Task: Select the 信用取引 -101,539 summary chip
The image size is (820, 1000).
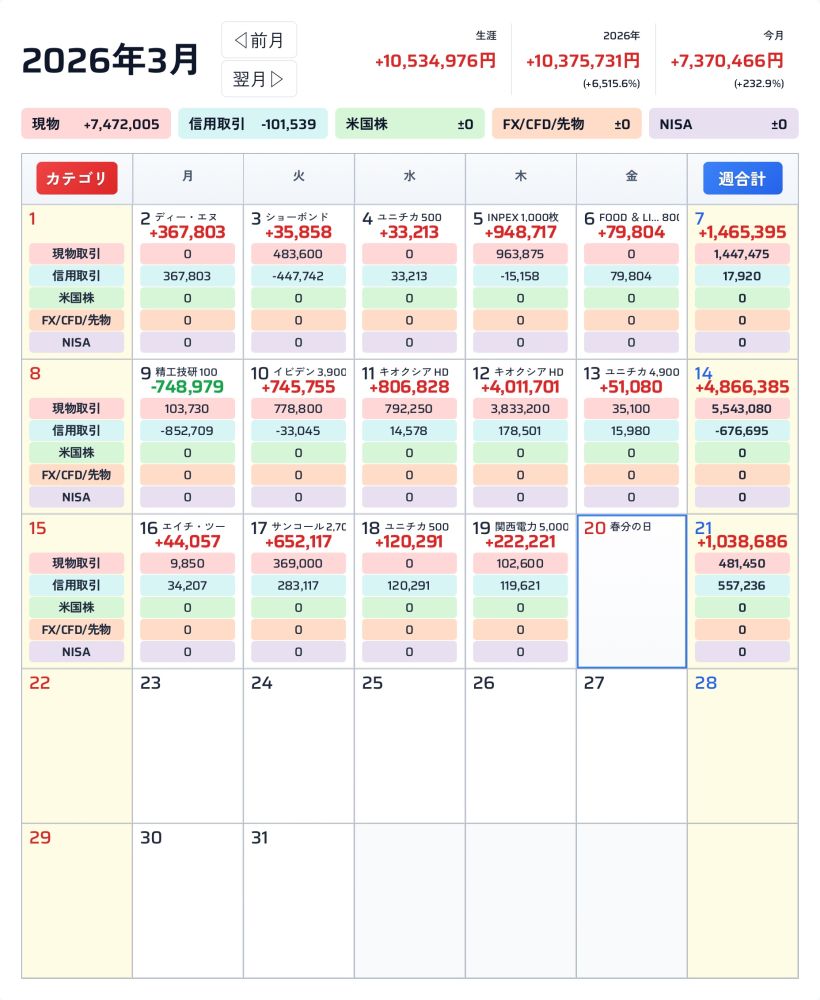Action: [x=253, y=124]
